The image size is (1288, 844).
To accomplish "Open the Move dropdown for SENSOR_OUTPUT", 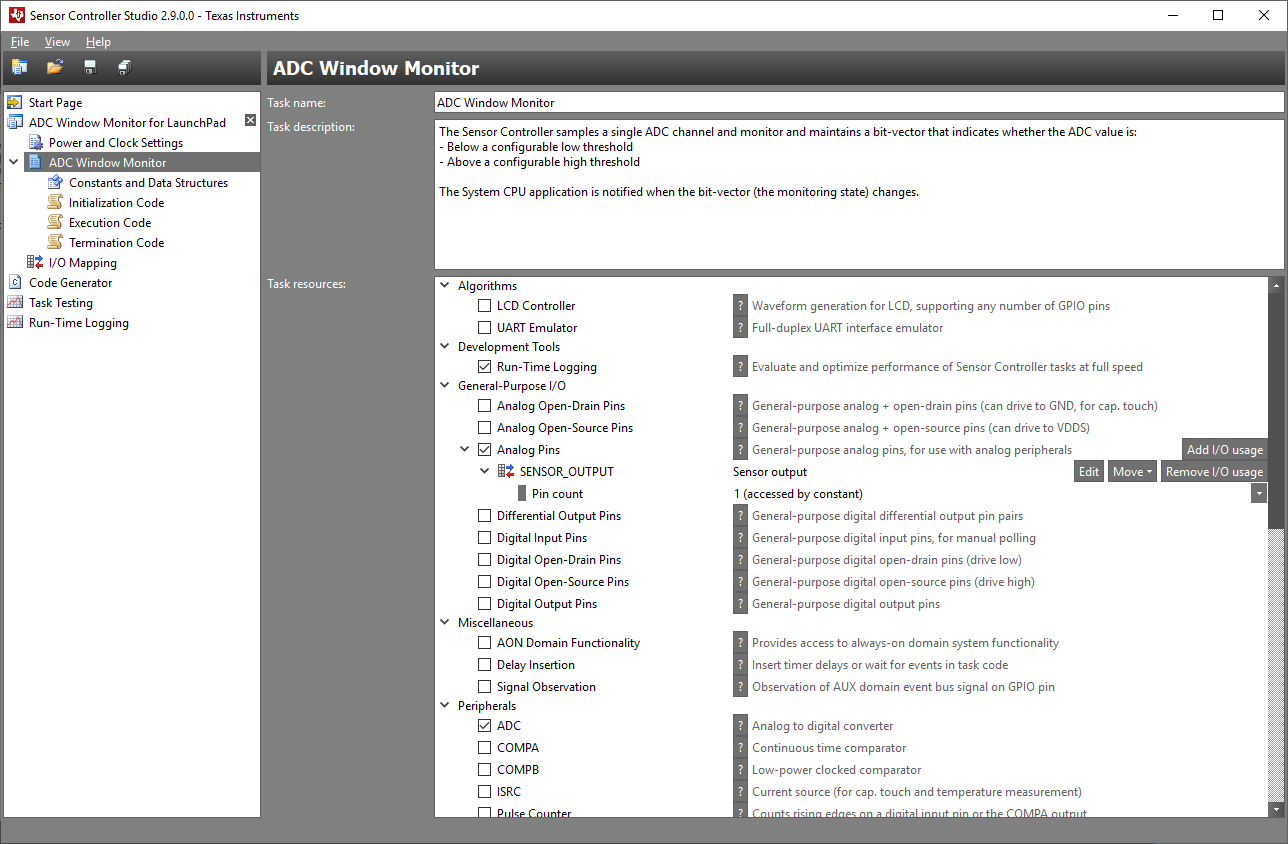I will coord(1132,472).
